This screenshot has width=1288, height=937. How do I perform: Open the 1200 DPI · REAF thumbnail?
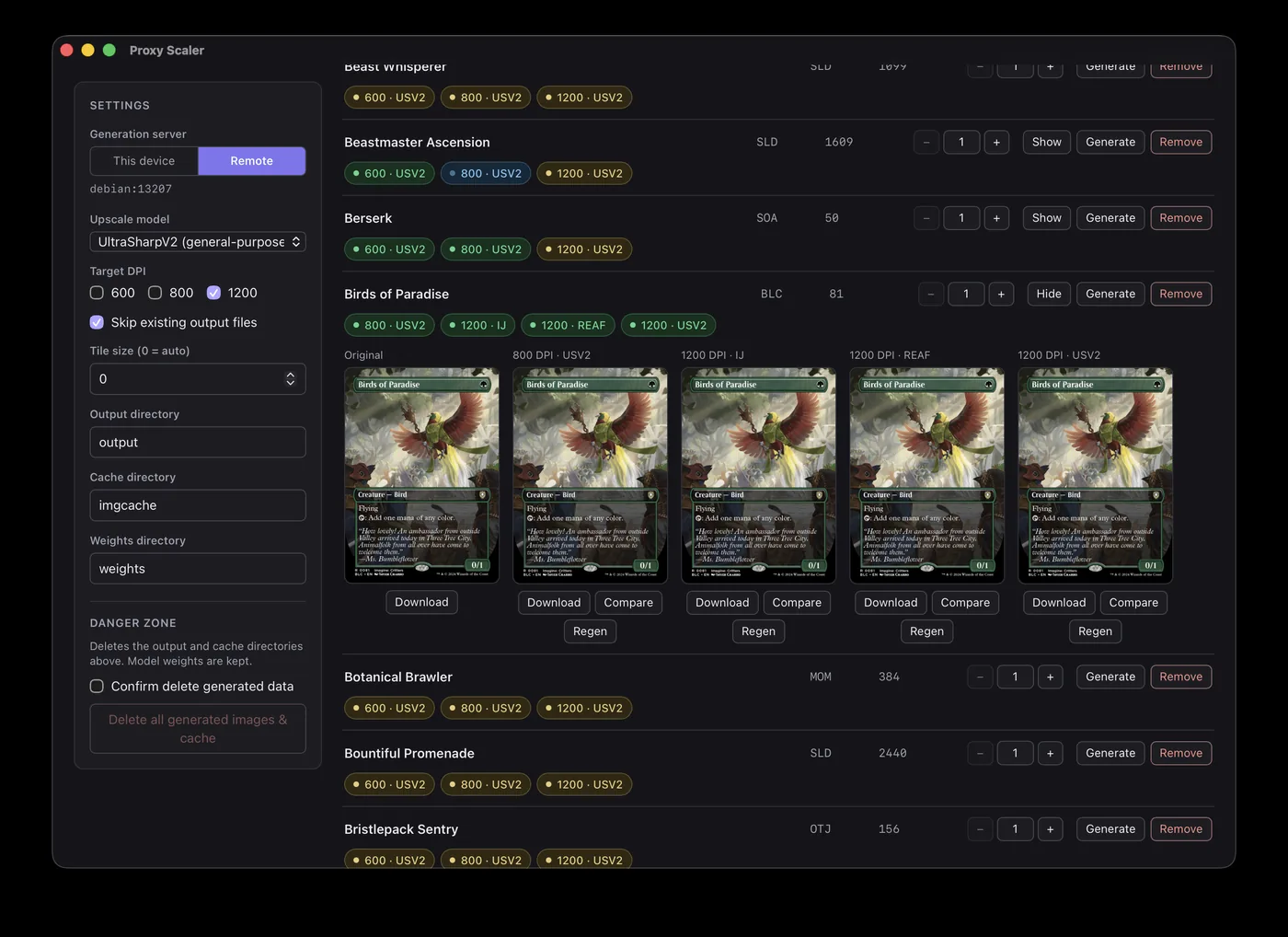pyautogui.click(x=926, y=475)
